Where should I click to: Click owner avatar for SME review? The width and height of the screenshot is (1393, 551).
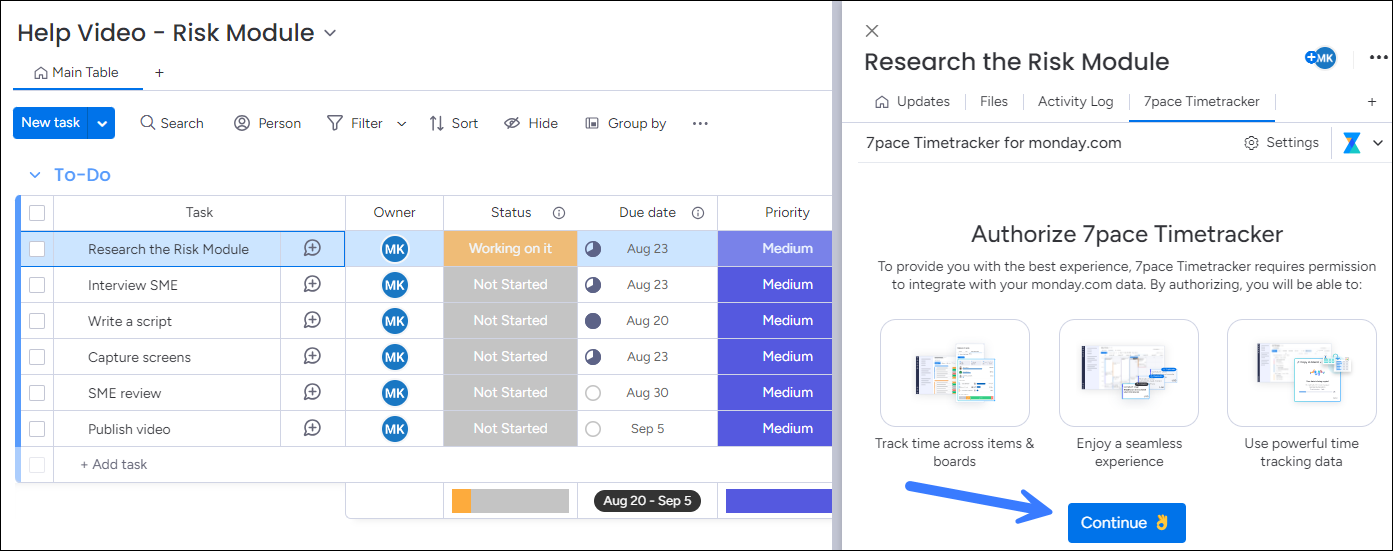[x=394, y=393]
